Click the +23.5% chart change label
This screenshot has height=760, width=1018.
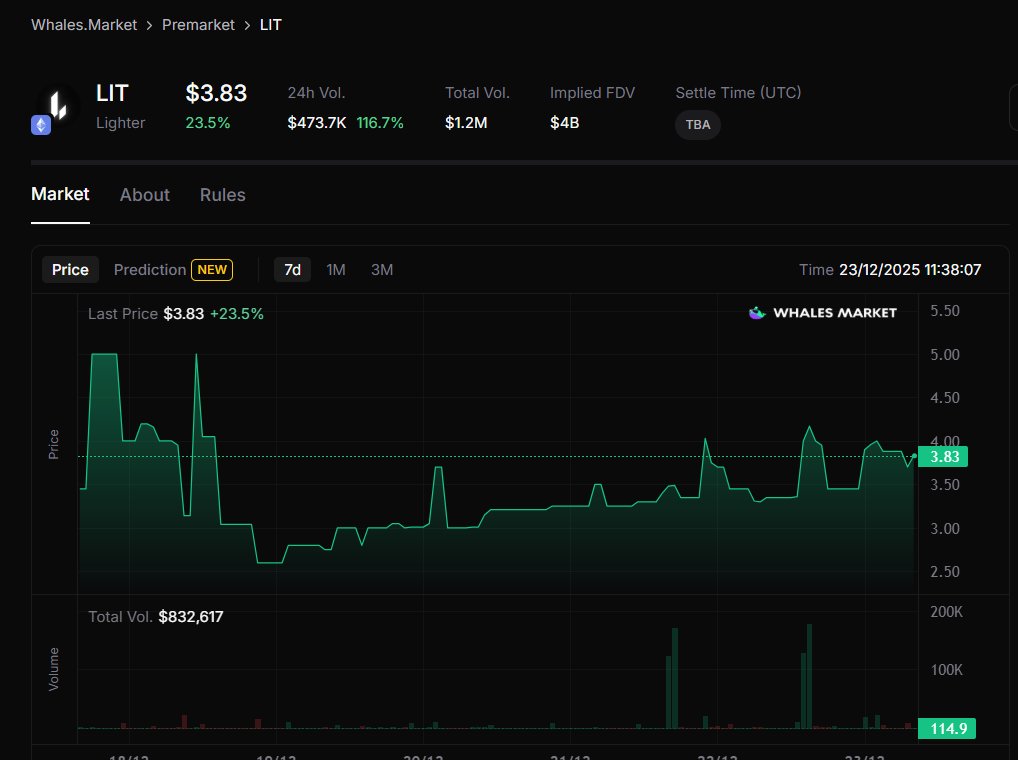click(237, 313)
